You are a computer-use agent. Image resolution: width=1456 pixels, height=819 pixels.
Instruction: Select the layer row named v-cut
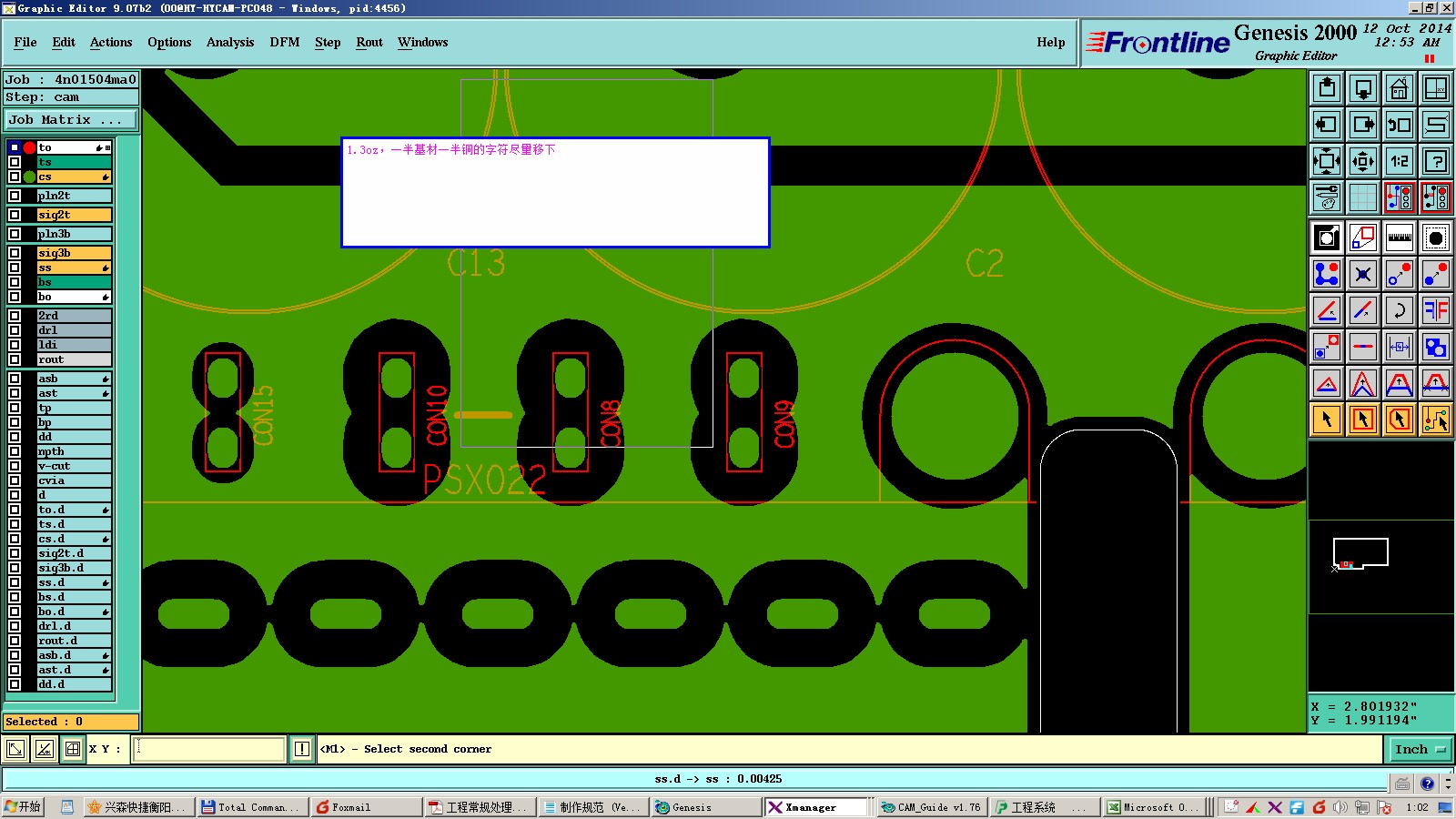74,466
